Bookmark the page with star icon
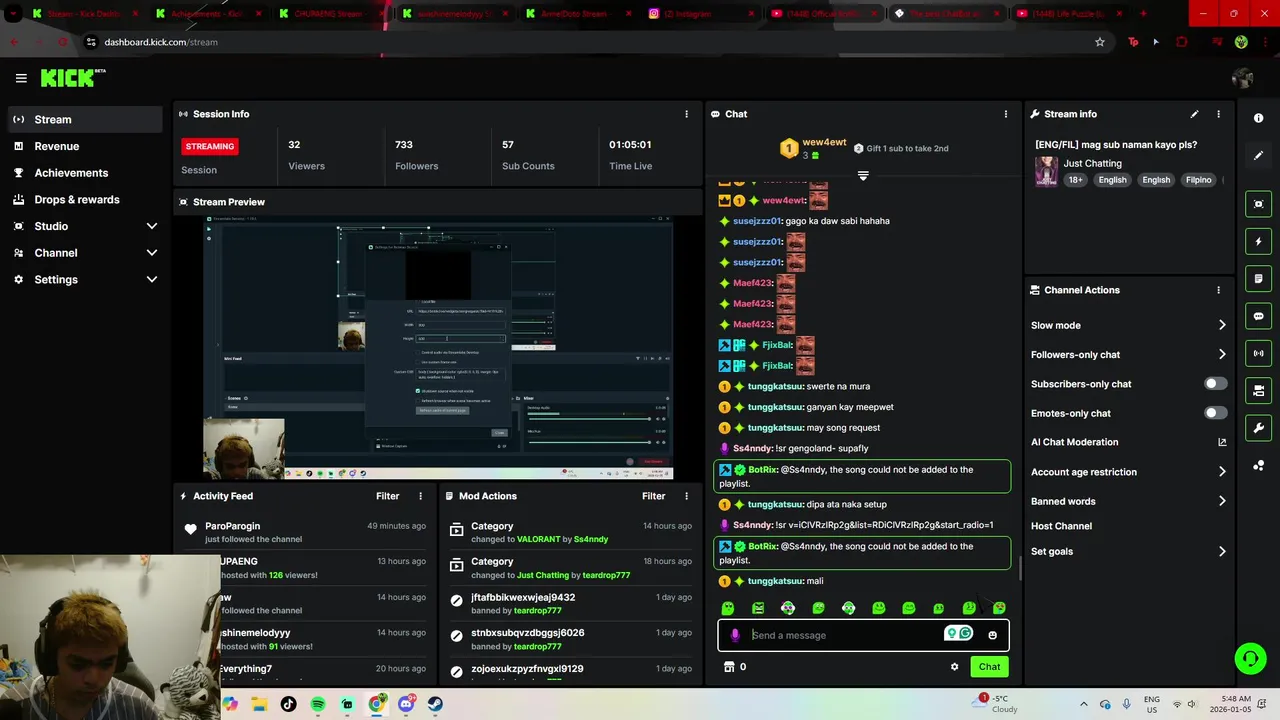The height and width of the screenshot is (720, 1280). pos(1100,42)
